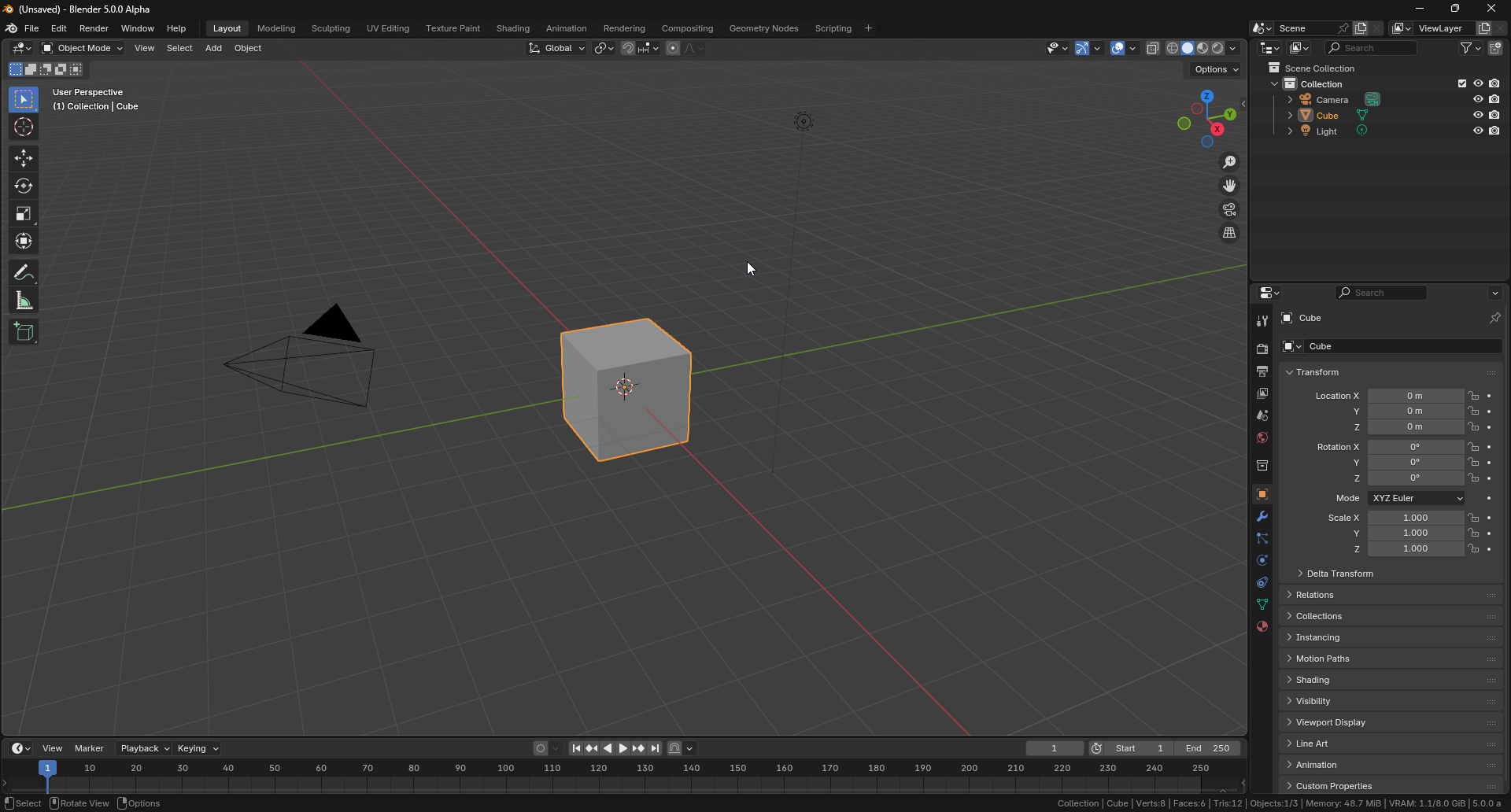Toggle the camera view button in viewport

[x=1229, y=209]
